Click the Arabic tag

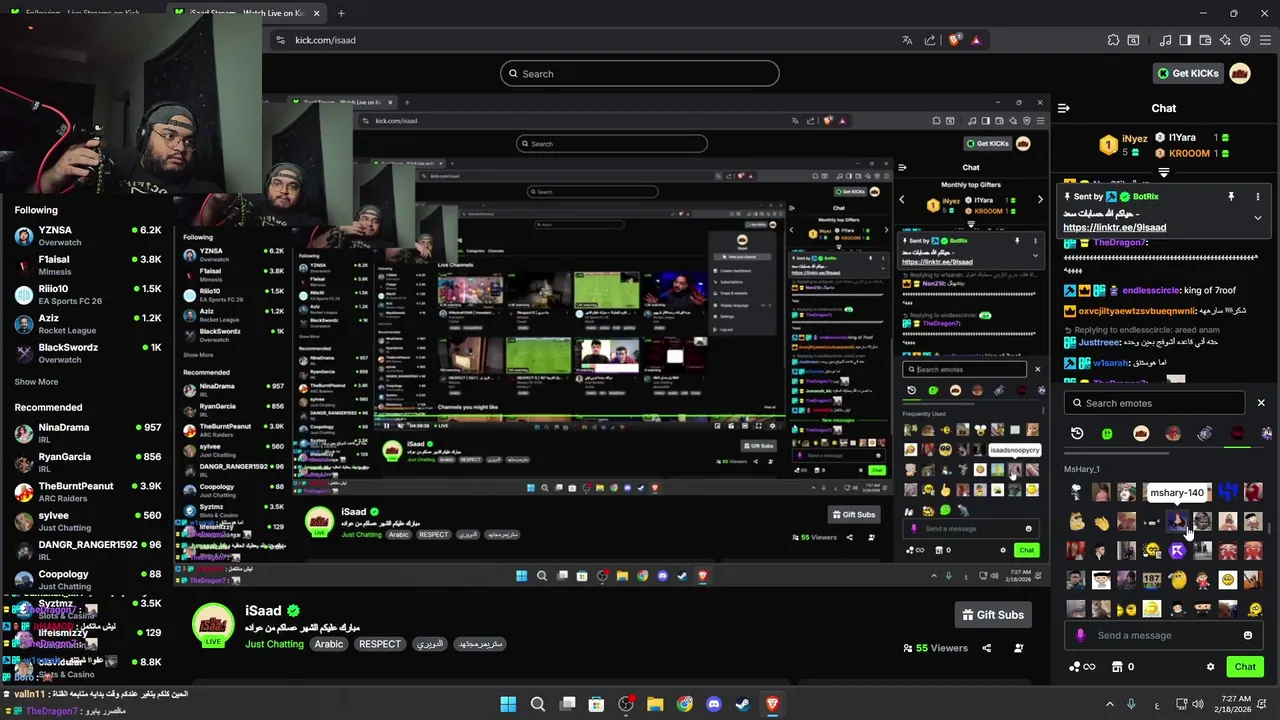(x=329, y=644)
